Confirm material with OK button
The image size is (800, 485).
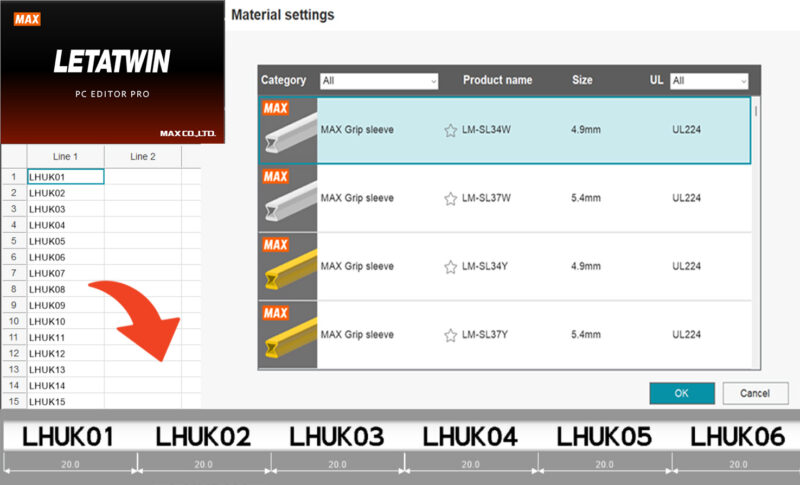click(x=681, y=393)
